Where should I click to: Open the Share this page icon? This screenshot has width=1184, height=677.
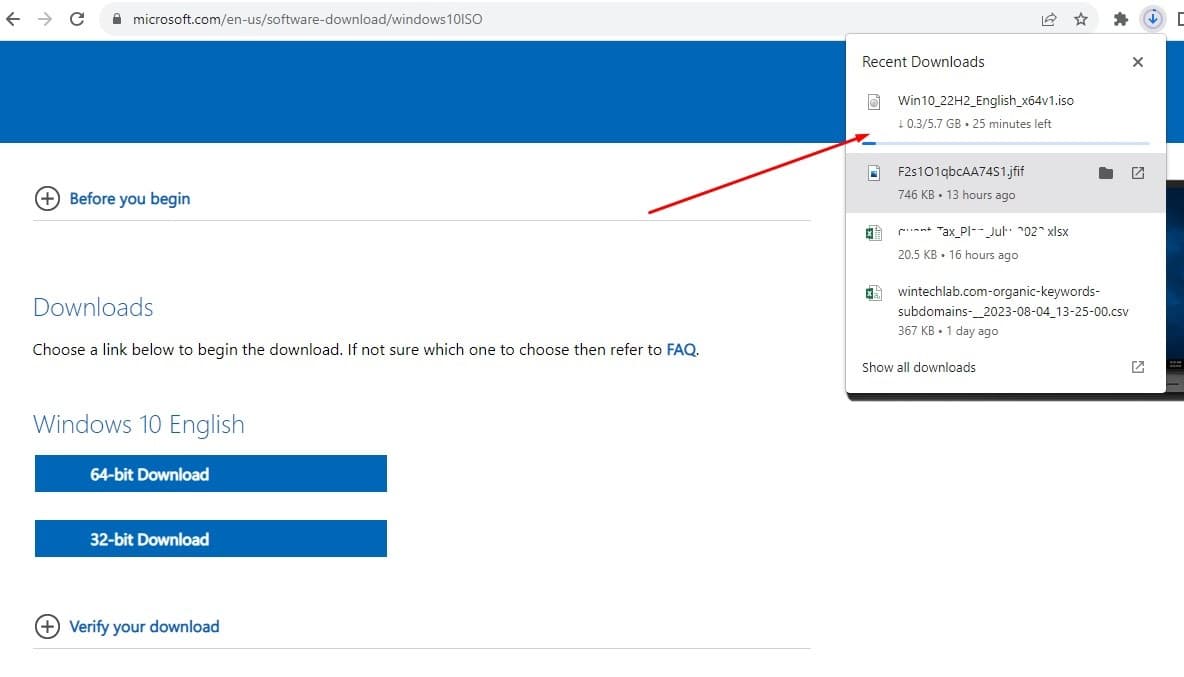click(x=1048, y=17)
